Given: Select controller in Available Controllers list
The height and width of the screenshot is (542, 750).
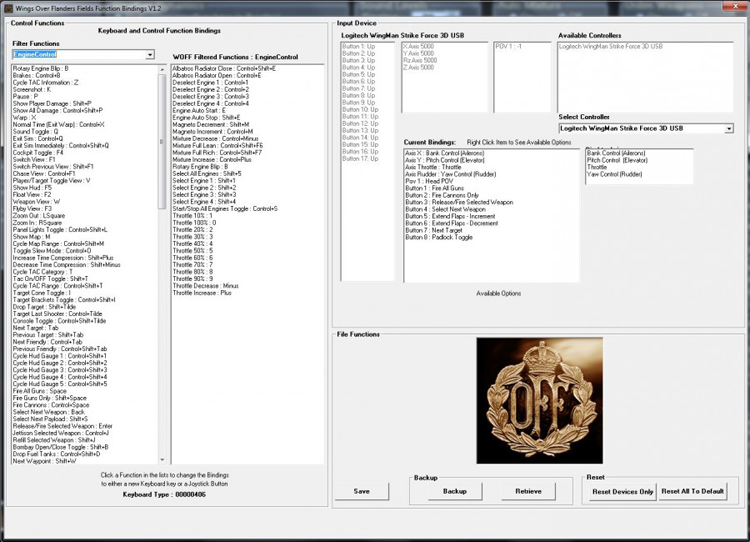Looking at the screenshot, I should [x=611, y=46].
